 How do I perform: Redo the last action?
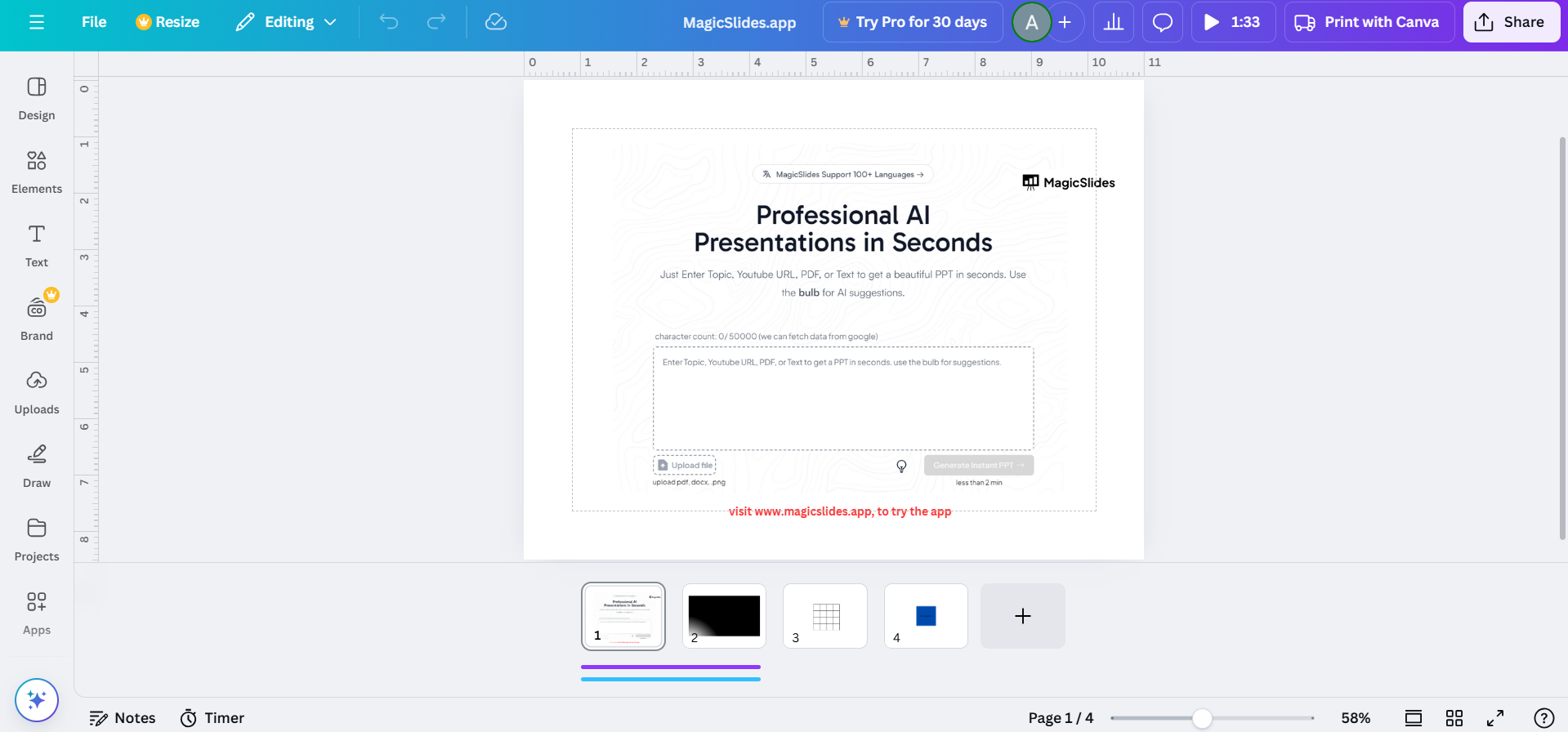tap(436, 22)
